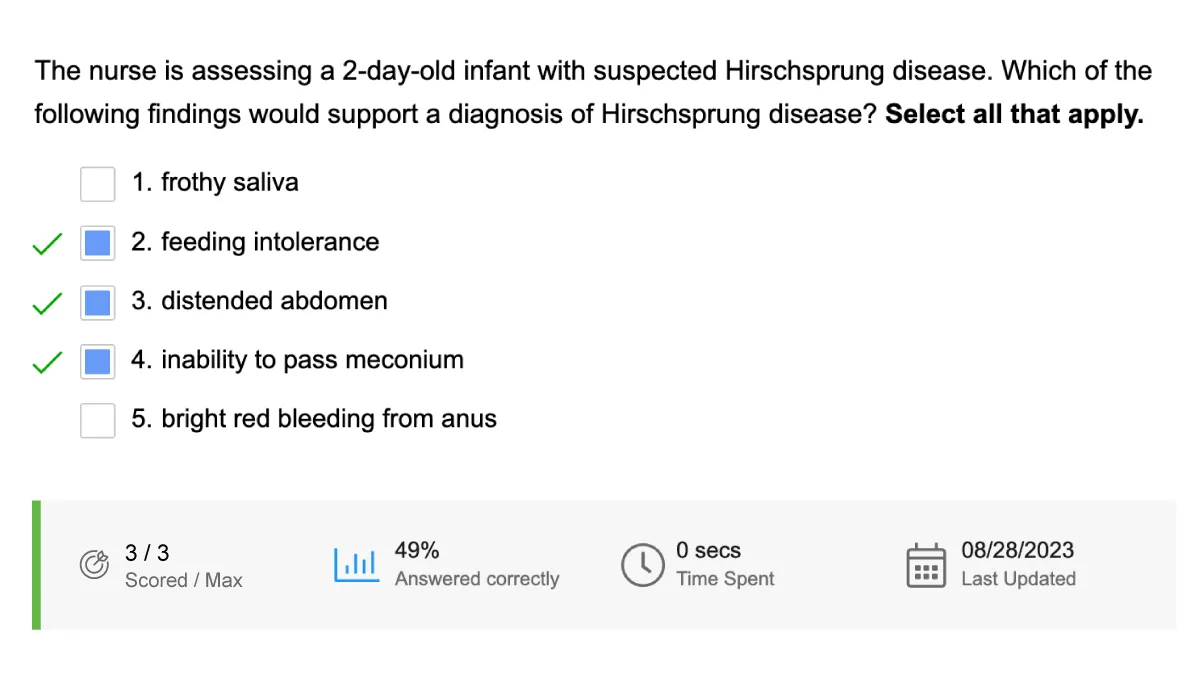The width and height of the screenshot is (1200, 680).
Task: Click the bar chart statistics icon
Action: (356, 565)
